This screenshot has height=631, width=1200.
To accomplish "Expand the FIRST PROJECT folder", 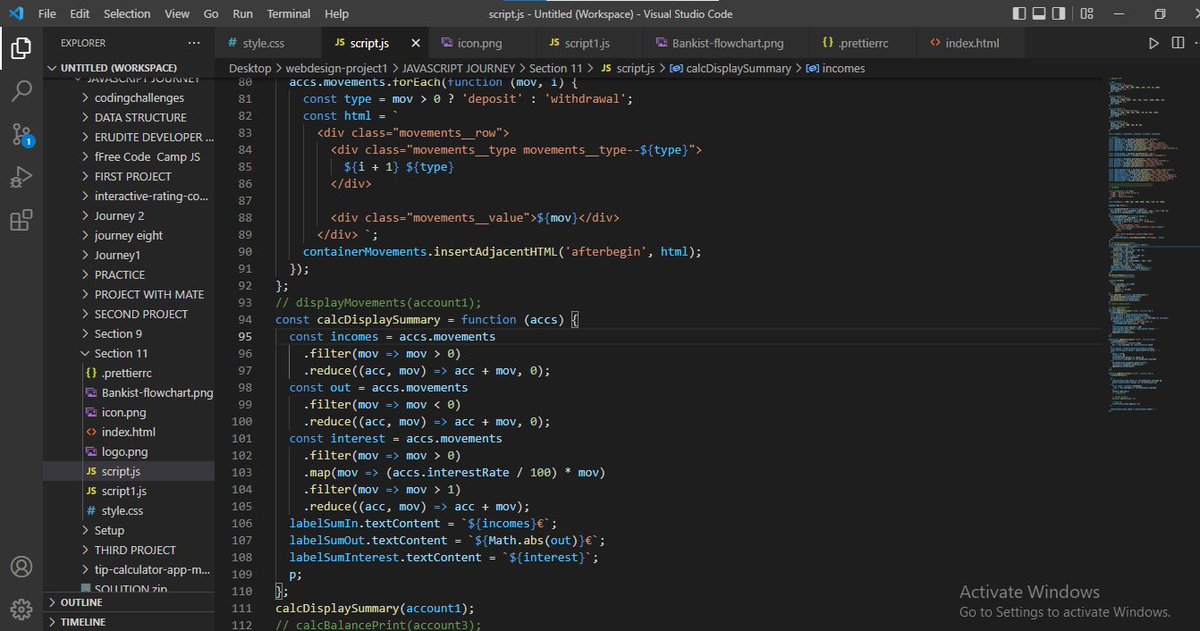I will point(132,176).
